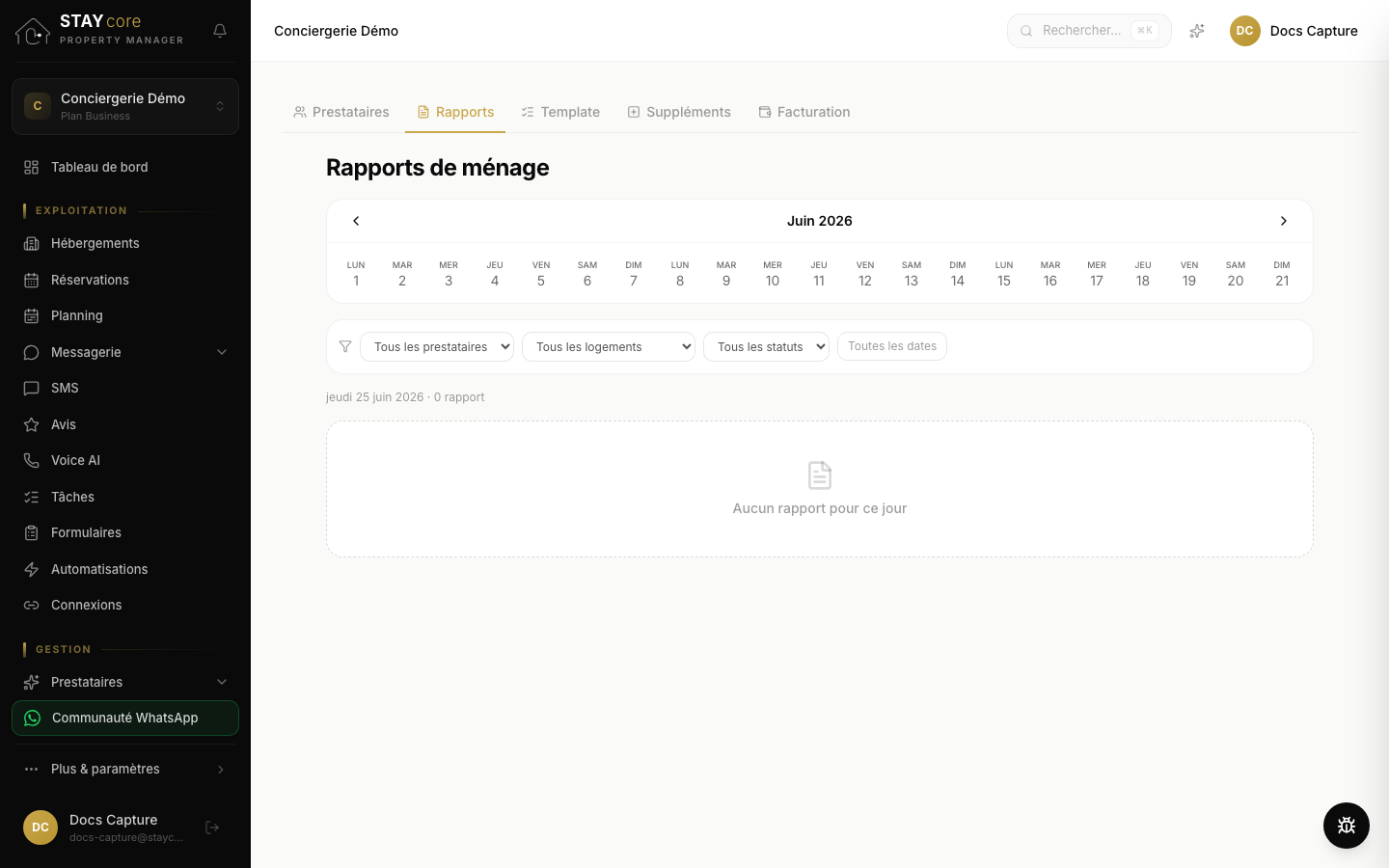
Task: Select Sunday 21 in calendar strip
Action: (x=1282, y=274)
